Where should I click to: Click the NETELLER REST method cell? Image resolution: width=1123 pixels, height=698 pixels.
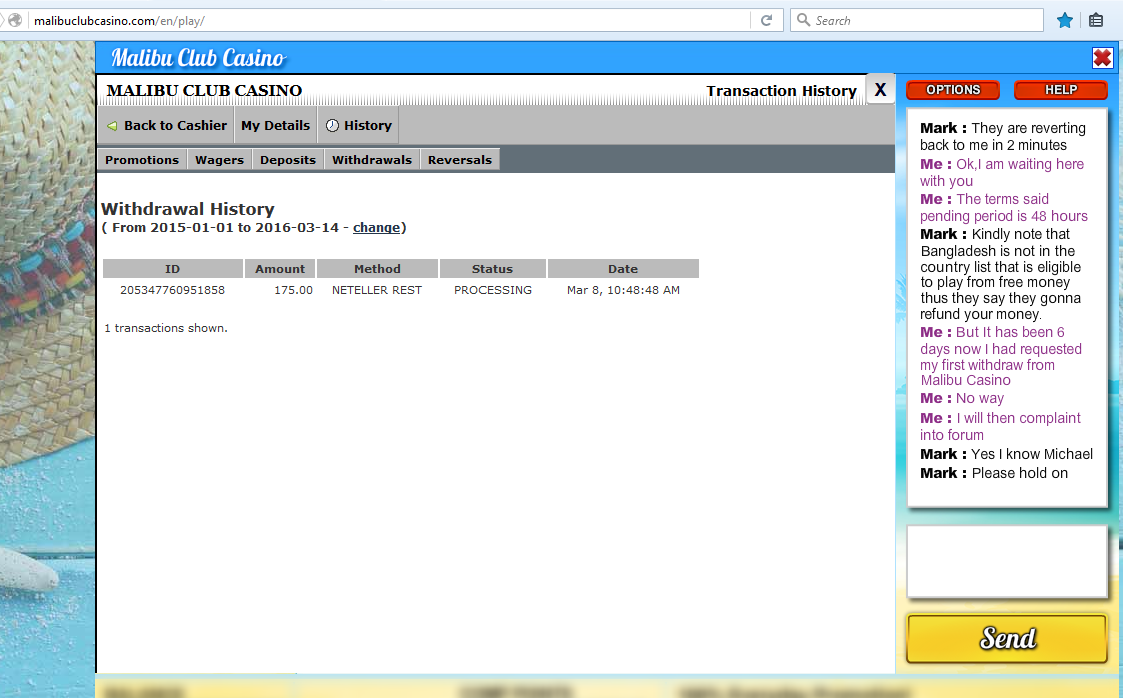point(377,290)
